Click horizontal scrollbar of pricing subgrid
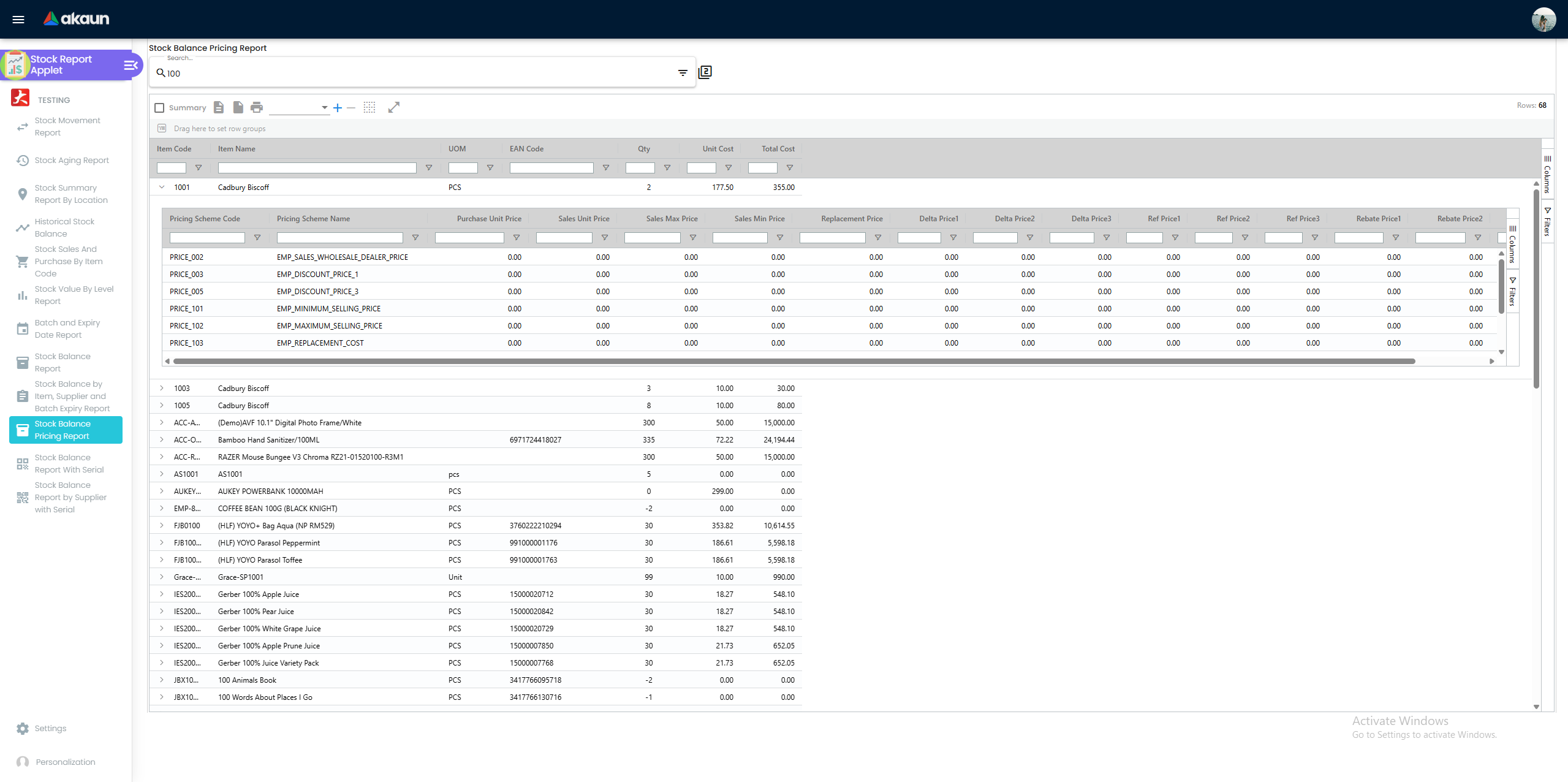Screen dimensions: 1568x782 coord(794,362)
